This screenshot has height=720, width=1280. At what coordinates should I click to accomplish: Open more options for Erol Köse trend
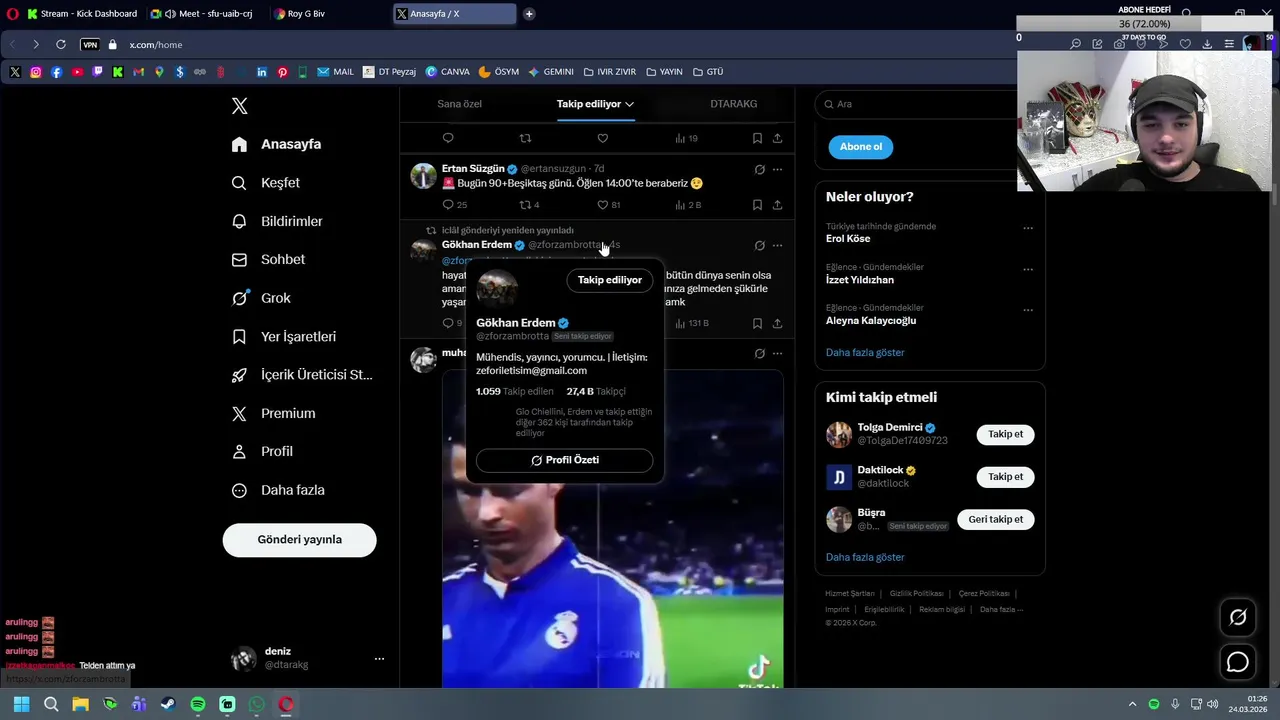(1028, 228)
